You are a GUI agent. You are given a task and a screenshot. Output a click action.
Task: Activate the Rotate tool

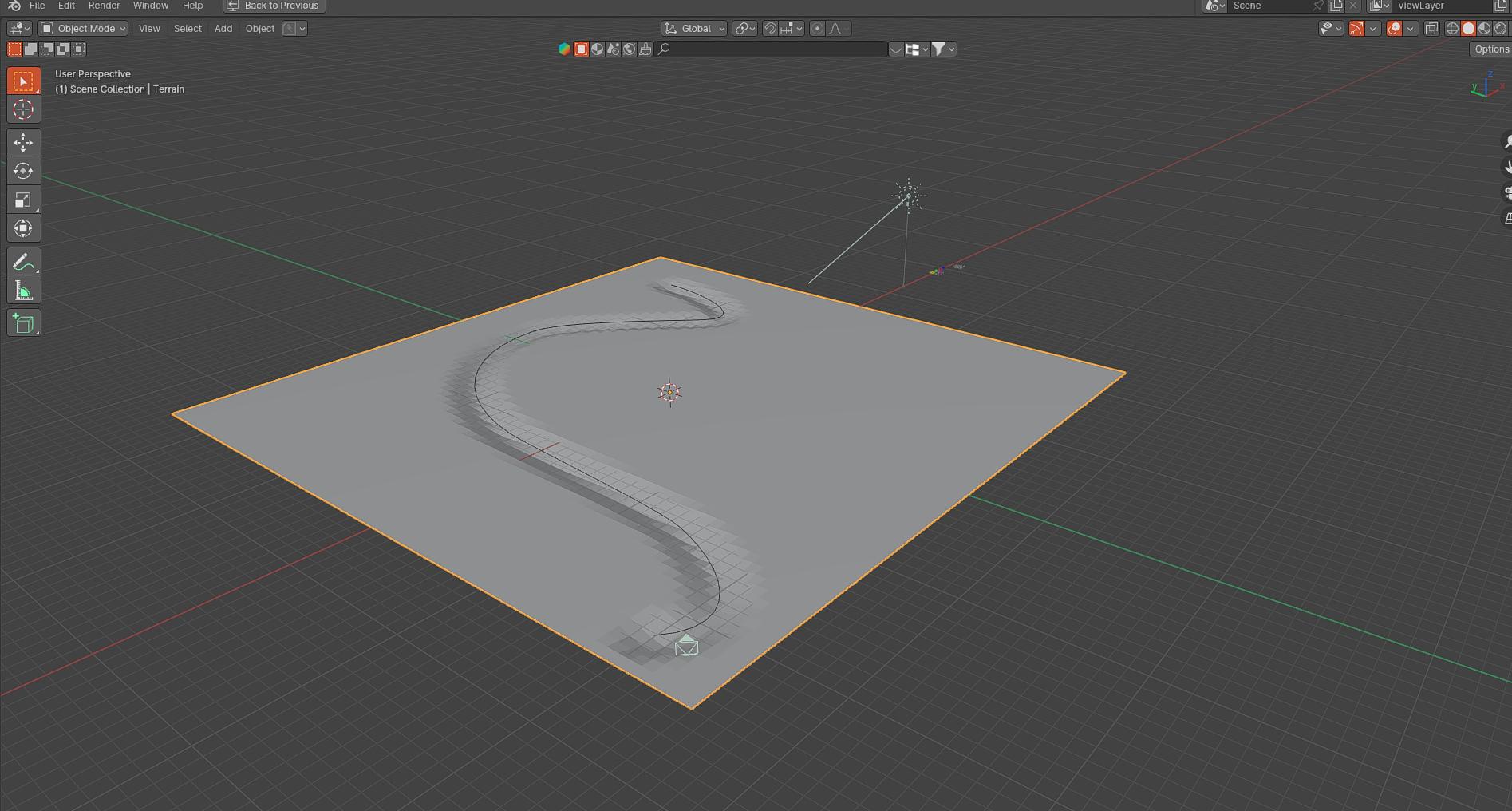click(23, 171)
